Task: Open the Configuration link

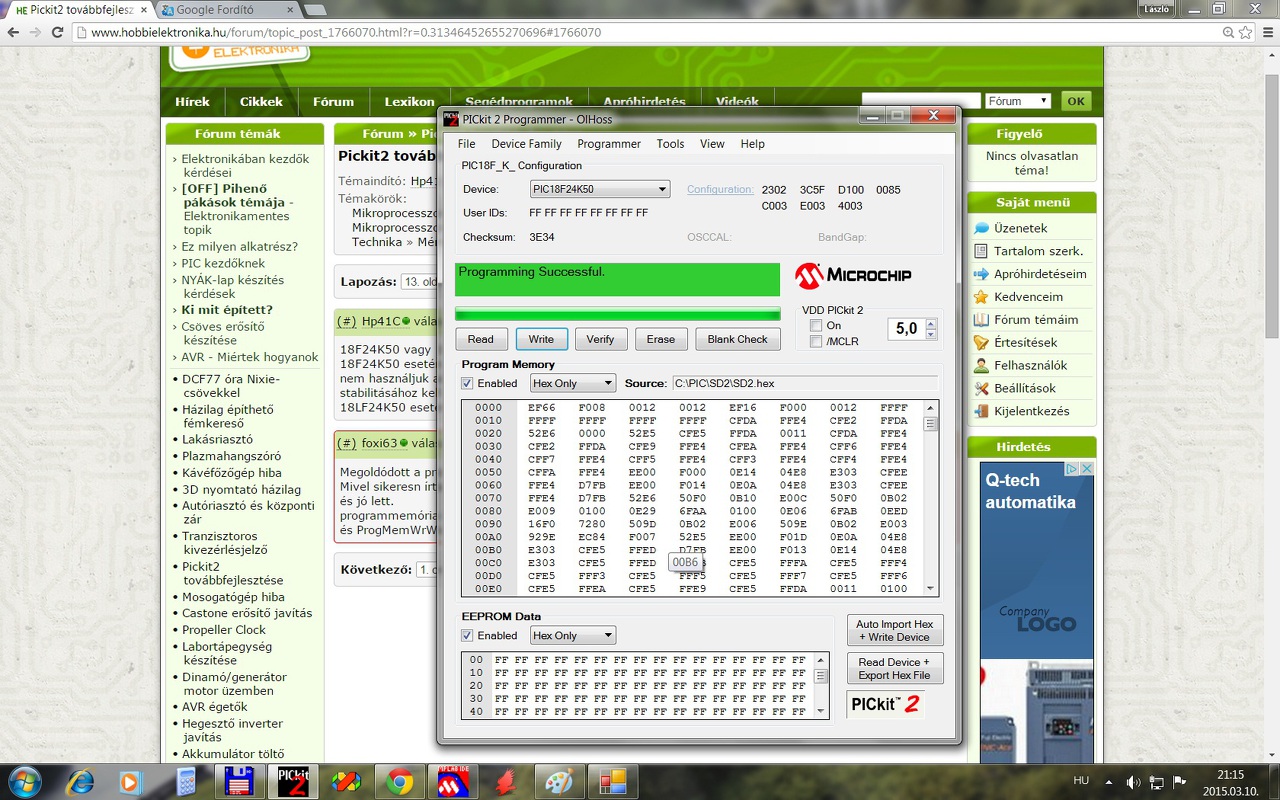Action: (720, 189)
